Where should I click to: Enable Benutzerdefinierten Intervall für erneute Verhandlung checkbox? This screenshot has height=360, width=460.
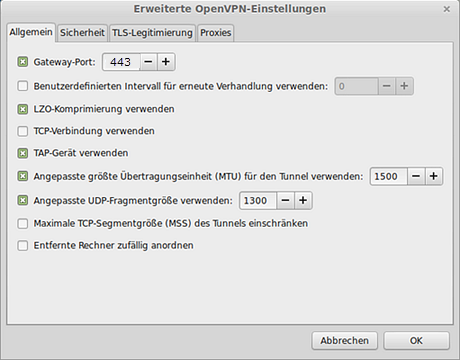[x=23, y=86]
